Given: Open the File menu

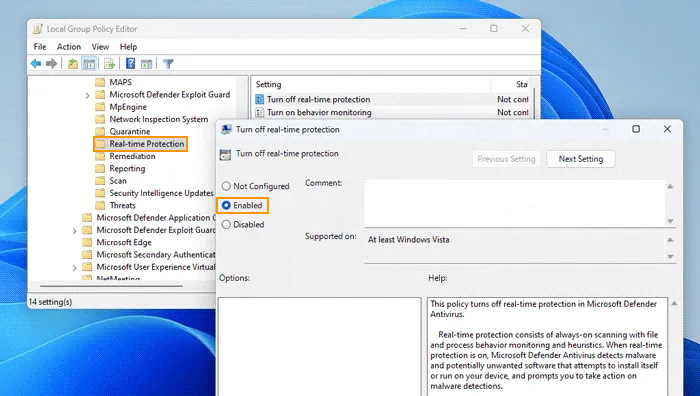Looking at the screenshot, I should pyautogui.click(x=40, y=46).
